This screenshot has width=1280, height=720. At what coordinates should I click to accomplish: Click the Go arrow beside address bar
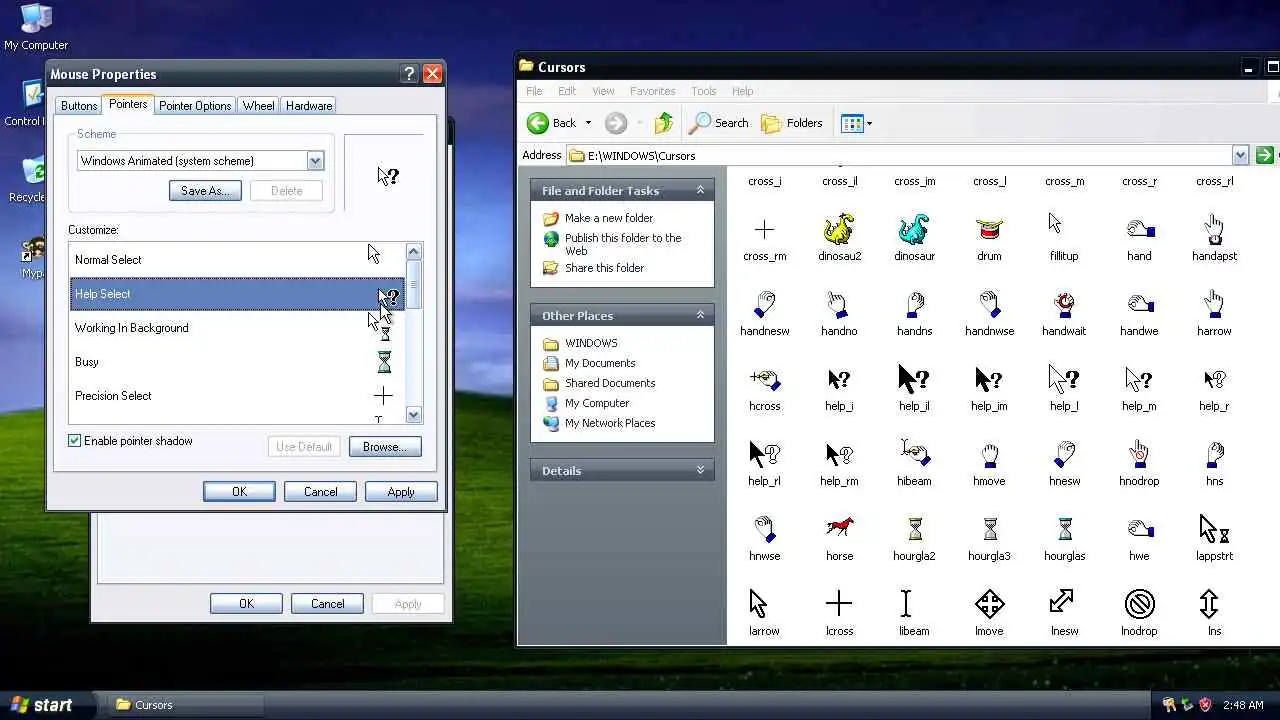[1264, 155]
